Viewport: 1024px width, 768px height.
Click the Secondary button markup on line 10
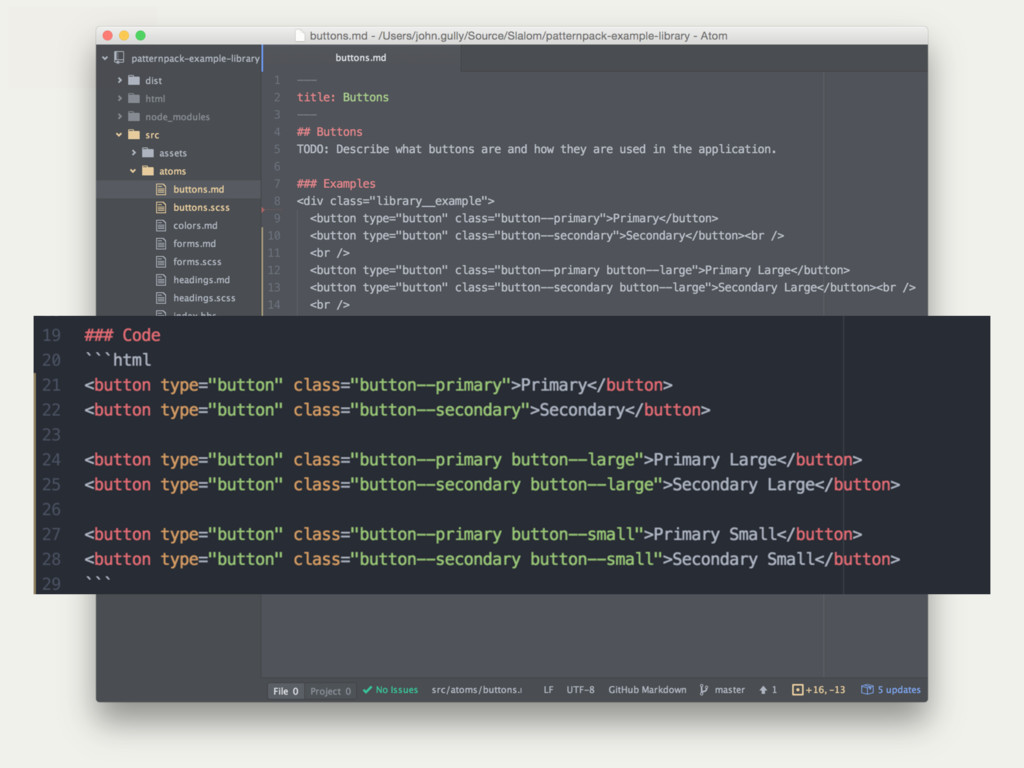(547, 236)
